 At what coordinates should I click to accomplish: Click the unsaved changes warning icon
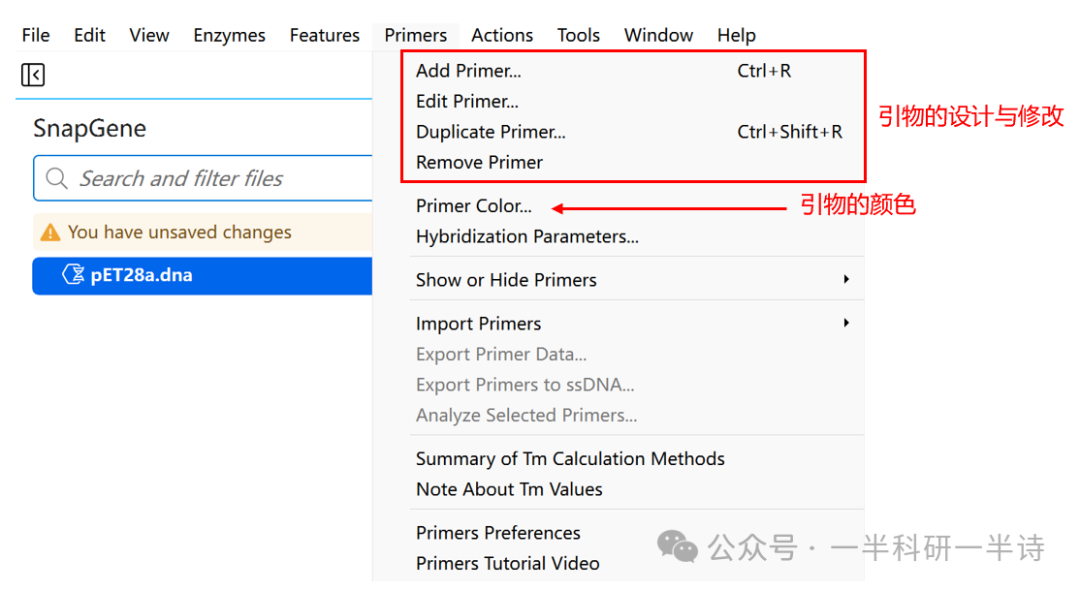[49, 233]
